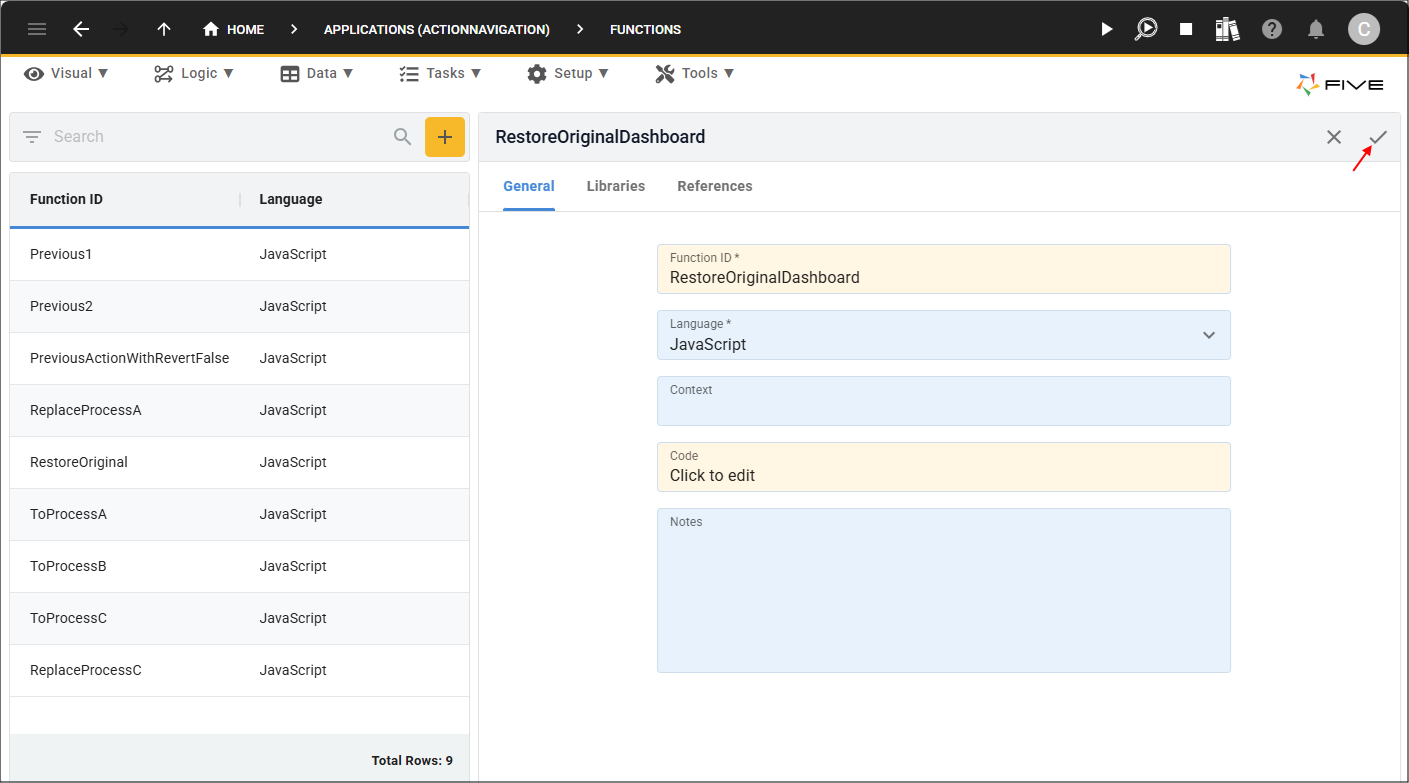The image size is (1409, 783).
Task: Open the Visual menu
Action: (x=66, y=73)
